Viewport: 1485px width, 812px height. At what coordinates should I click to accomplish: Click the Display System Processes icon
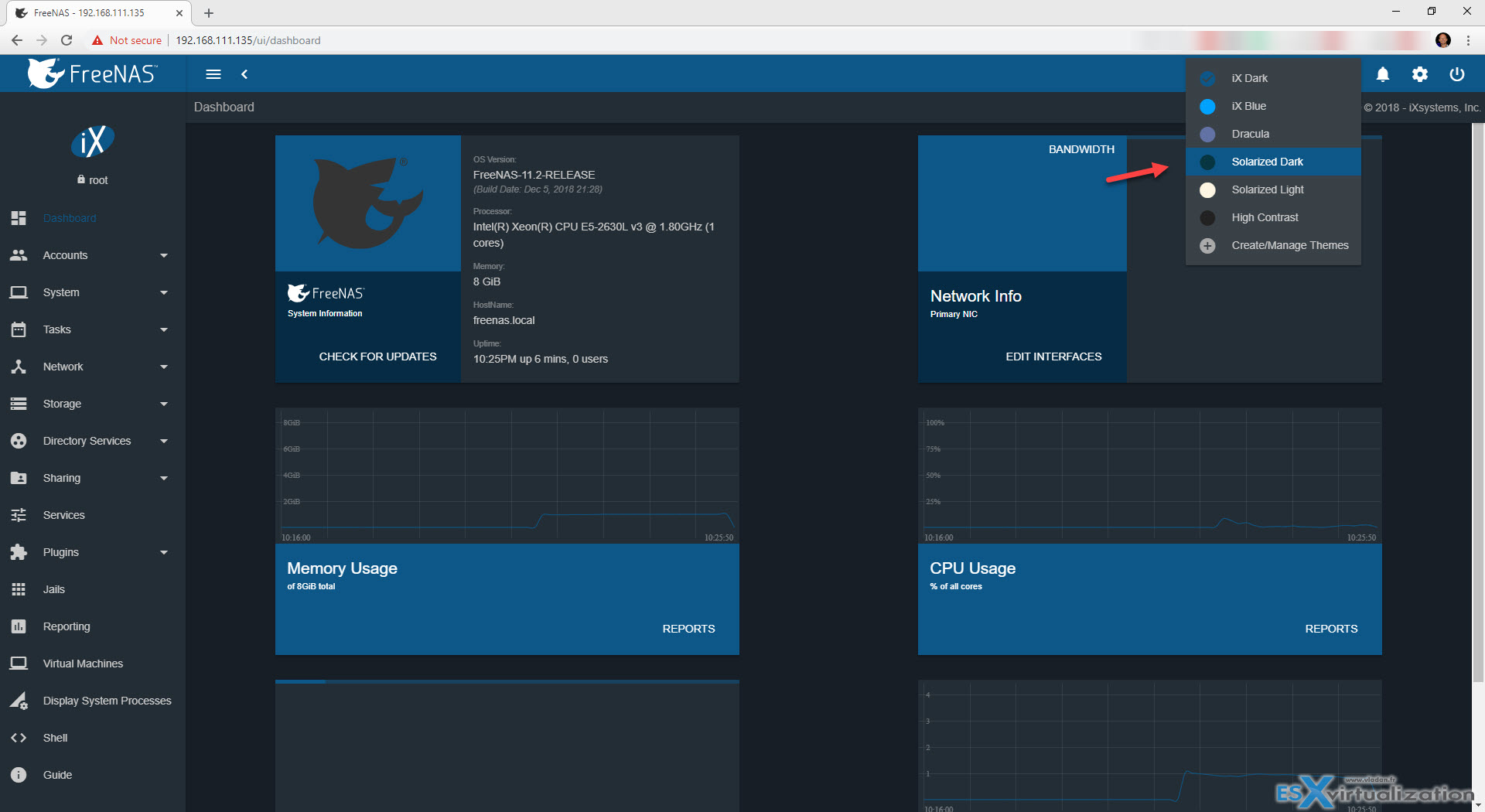click(19, 701)
